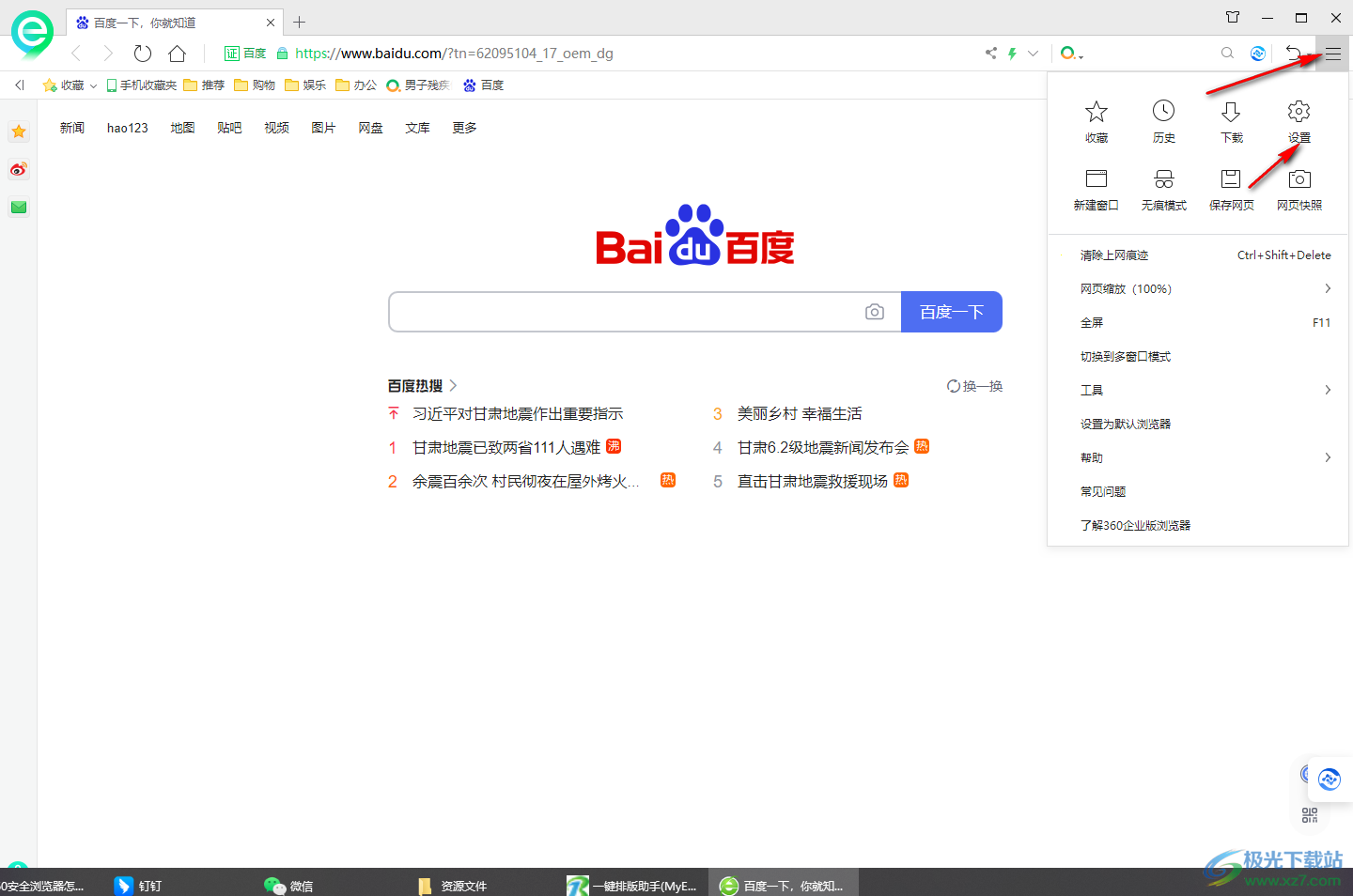This screenshot has width=1353, height=896.
Task: Click the Baidu search input field
Action: [625, 312]
